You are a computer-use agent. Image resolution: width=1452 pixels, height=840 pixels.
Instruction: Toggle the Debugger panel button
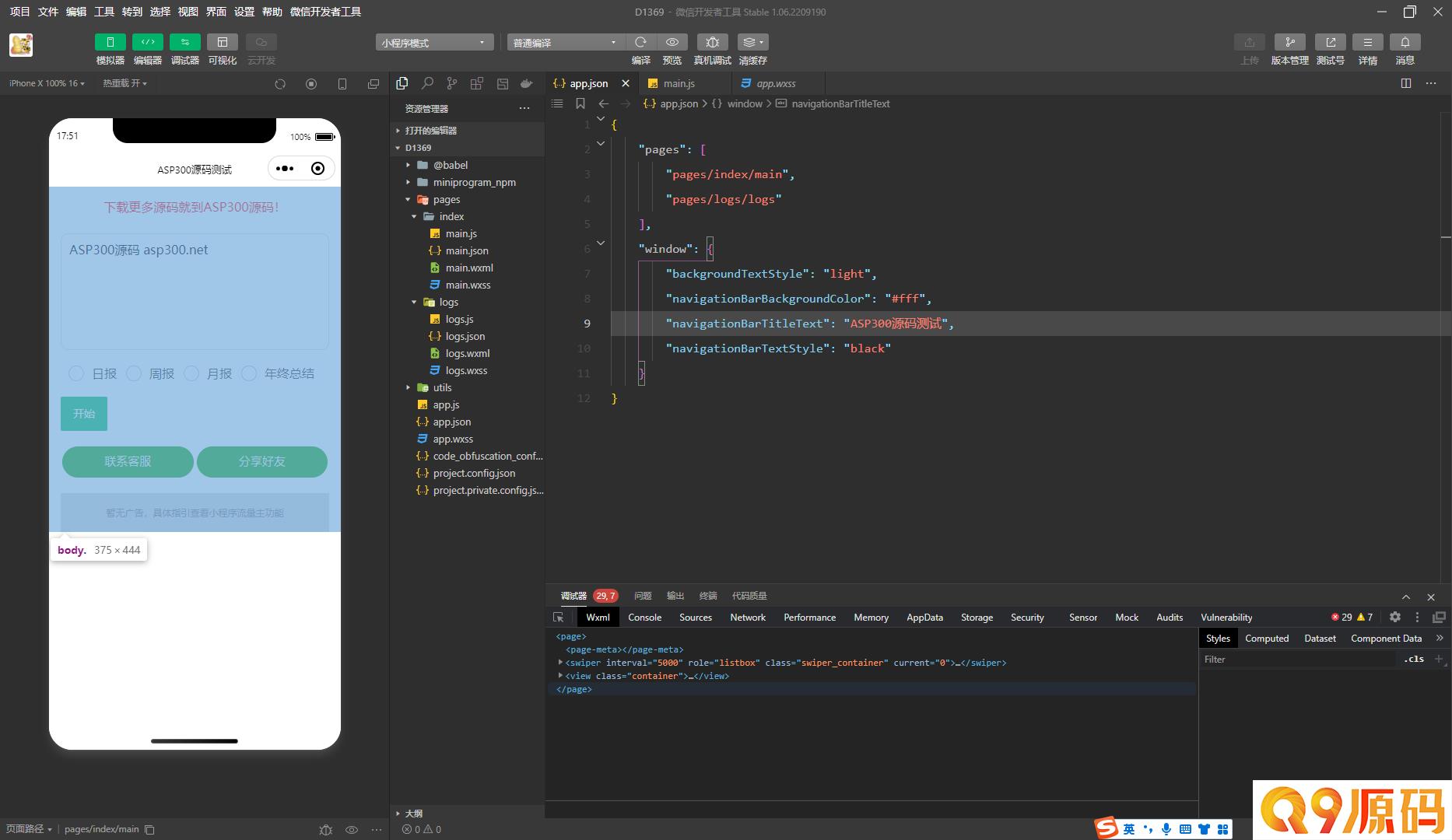184,42
